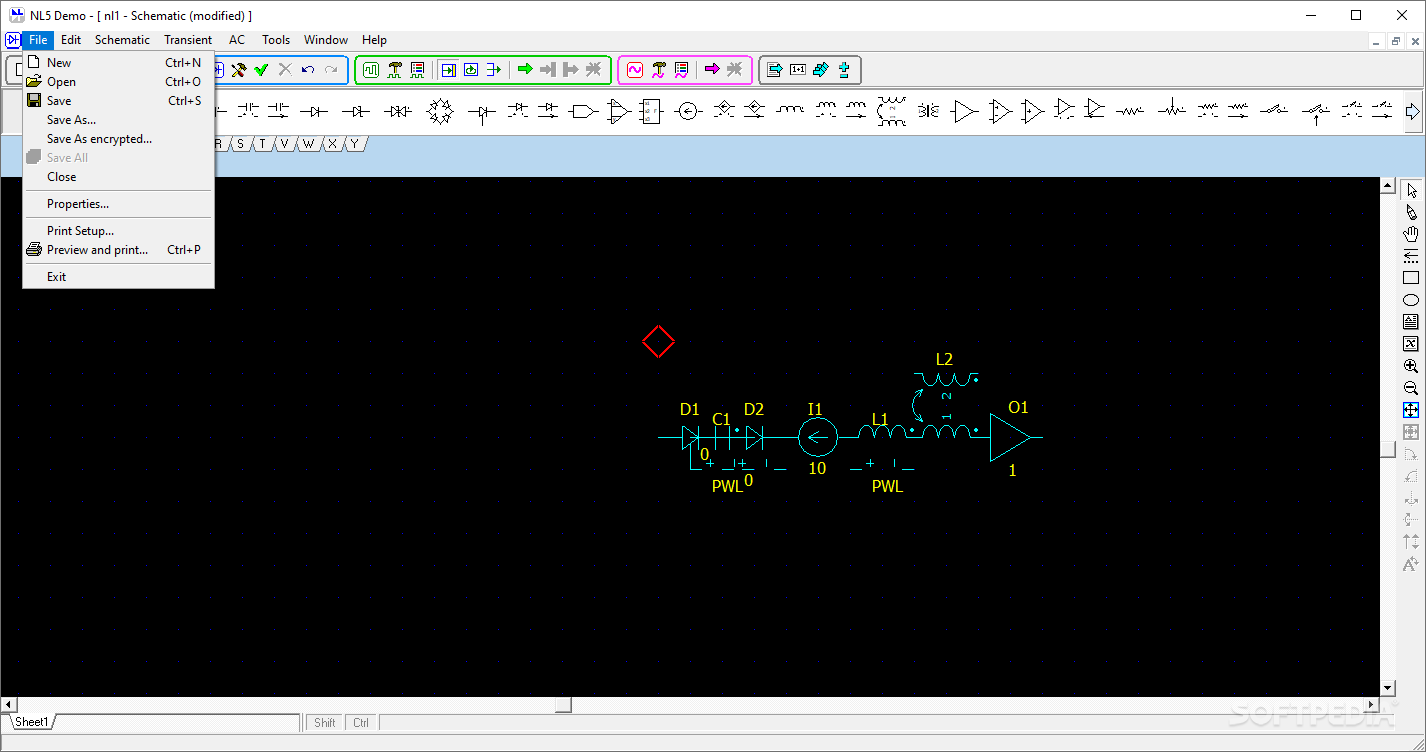Click the green transient waveform icon

[x=371, y=70]
